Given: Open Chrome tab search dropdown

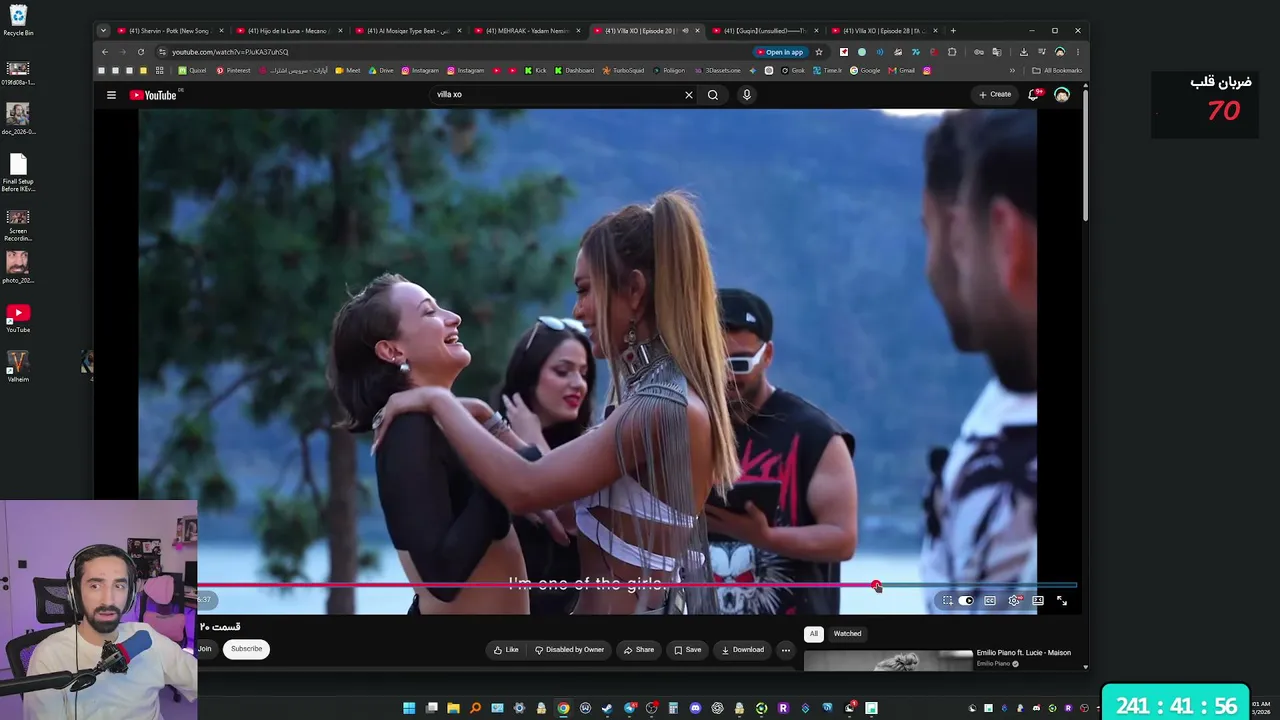Looking at the screenshot, I should tap(103, 31).
